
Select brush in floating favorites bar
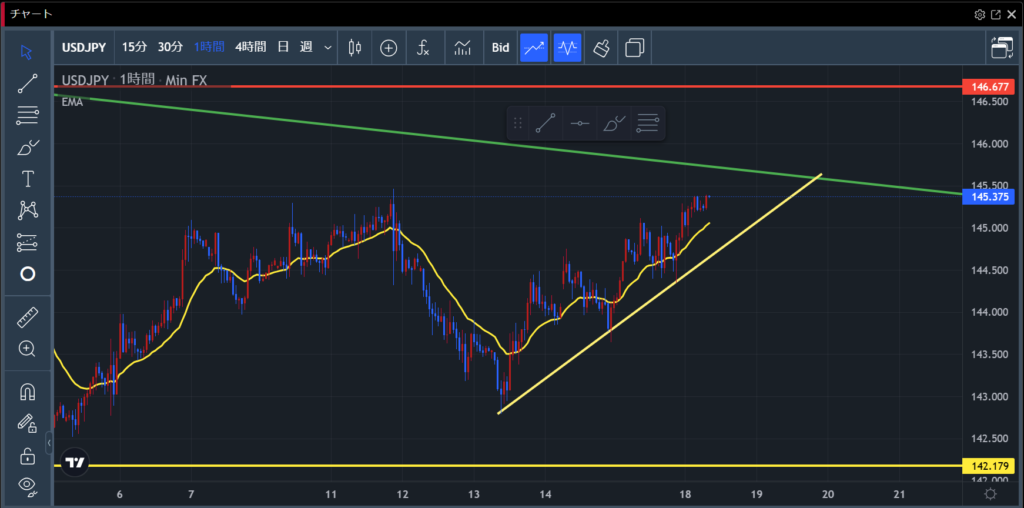614,123
